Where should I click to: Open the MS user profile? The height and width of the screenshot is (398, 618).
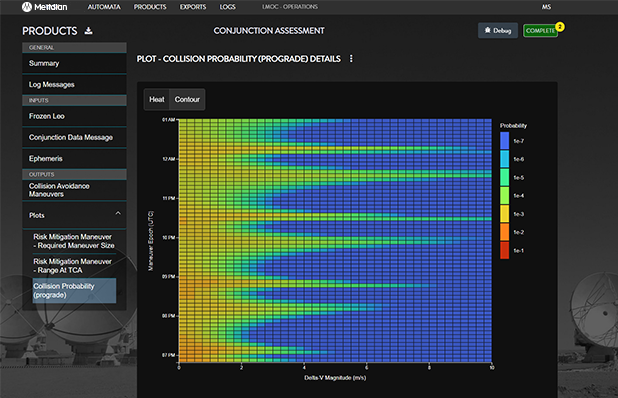pos(546,7)
